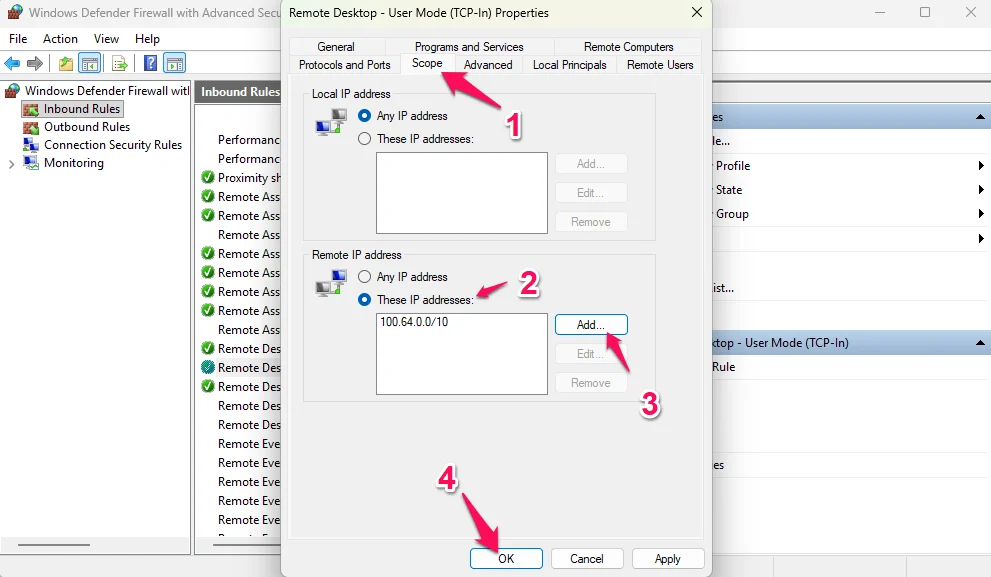The height and width of the screenshot is (577, 991).
Task: Click the Up One Level folder icon
Action: (65, 63)
